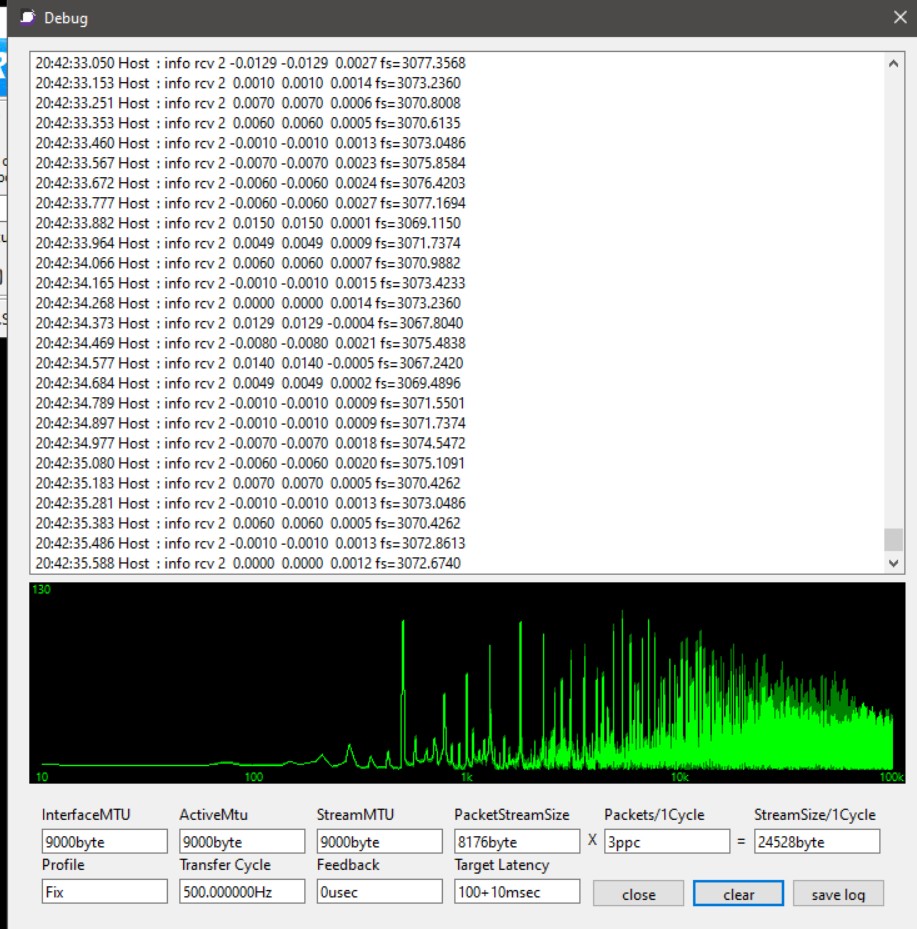The image size is (917, 929).
Task: Click the log scrollbar thumb
Action: pos(893,539)
